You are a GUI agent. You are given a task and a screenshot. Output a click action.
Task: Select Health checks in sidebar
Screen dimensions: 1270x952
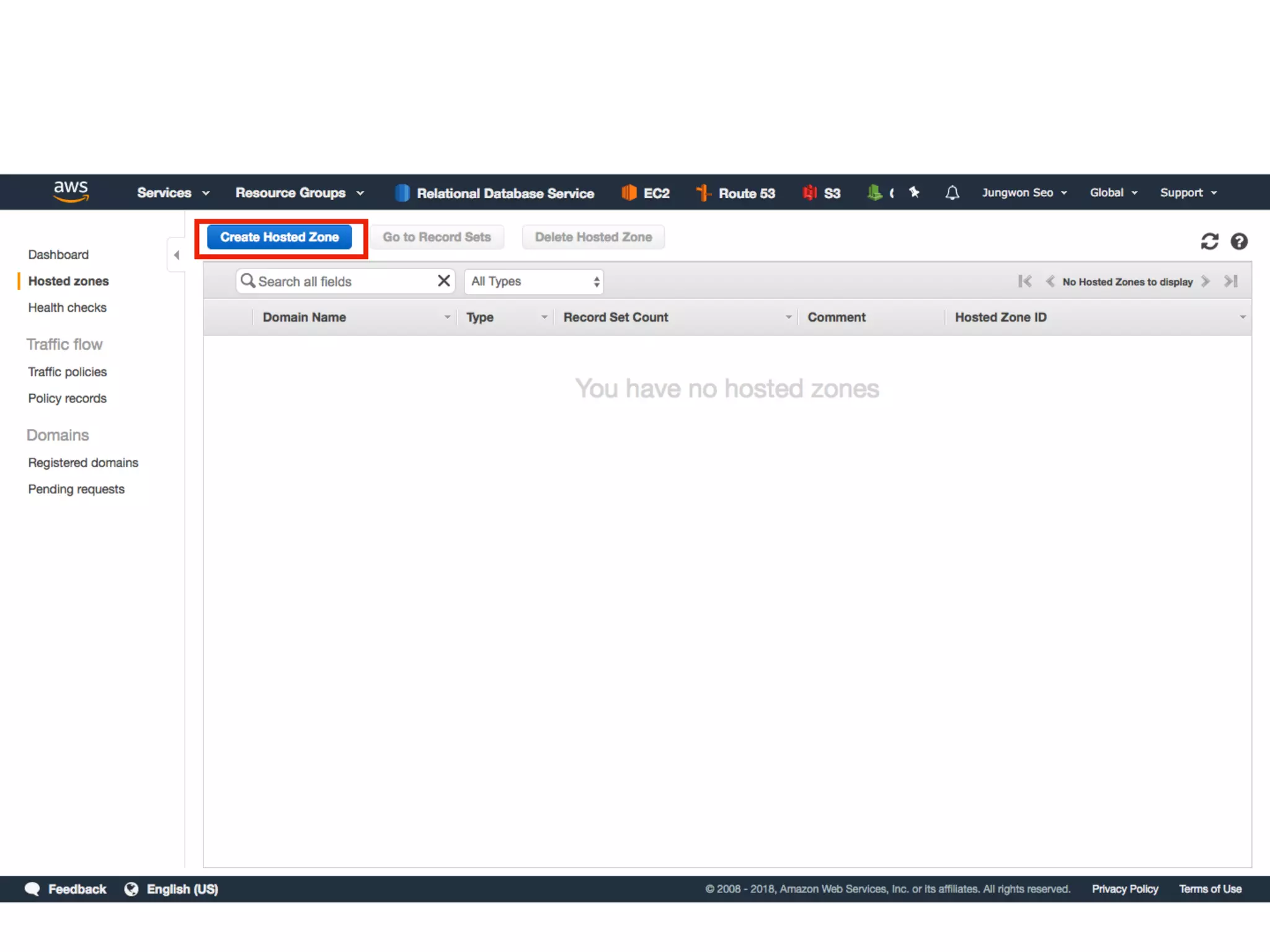pyautogui.click(x=67, y=307)
